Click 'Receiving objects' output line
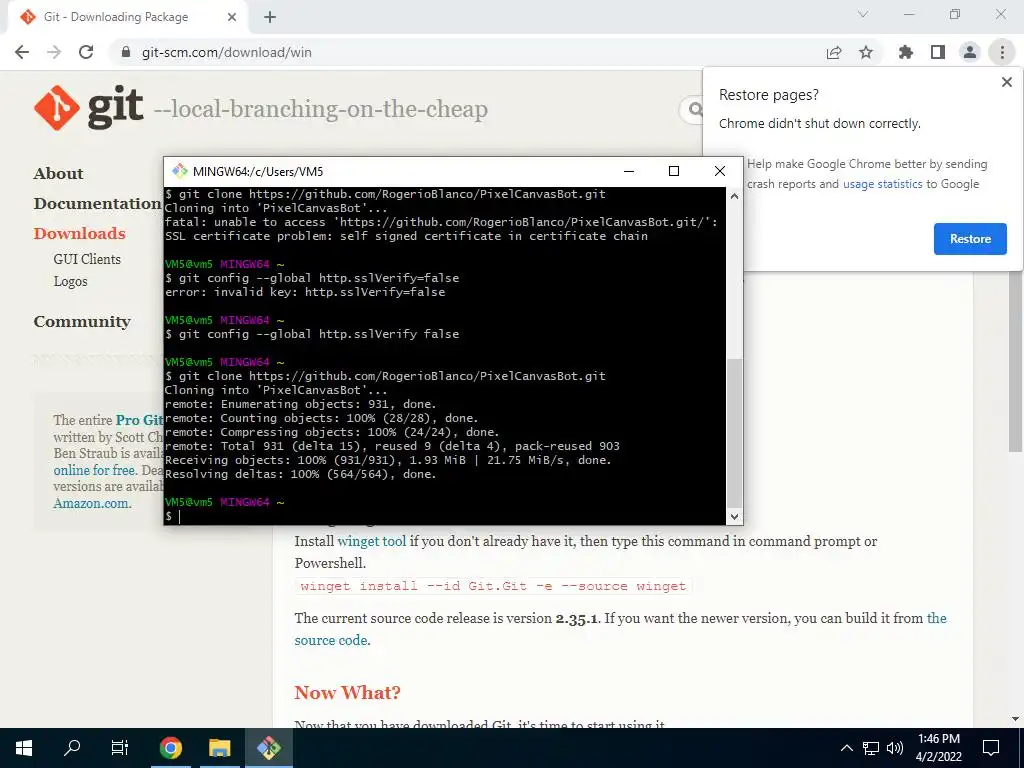This screenshot has height=768, width=1024. coord(388,460)
